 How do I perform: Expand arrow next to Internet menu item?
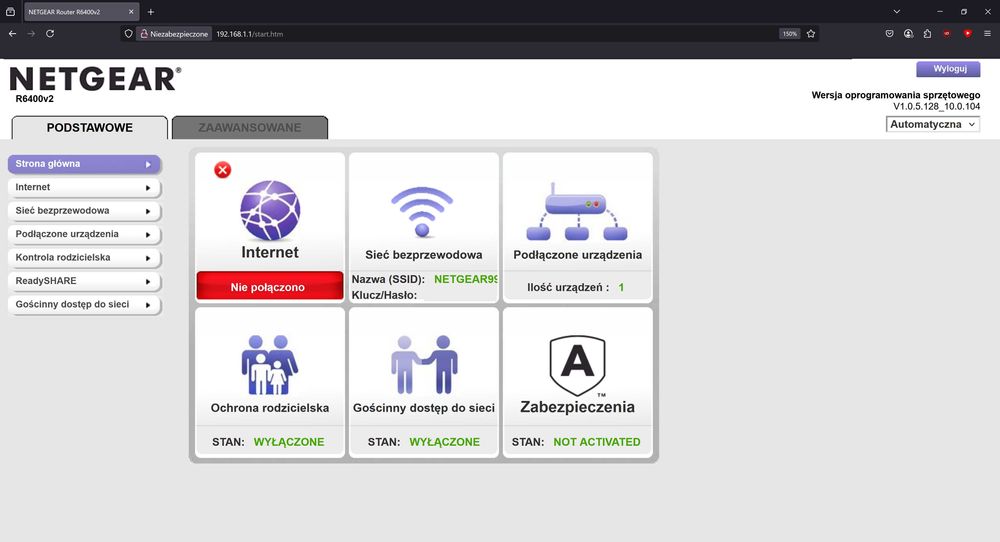click(x=148, y=188)
